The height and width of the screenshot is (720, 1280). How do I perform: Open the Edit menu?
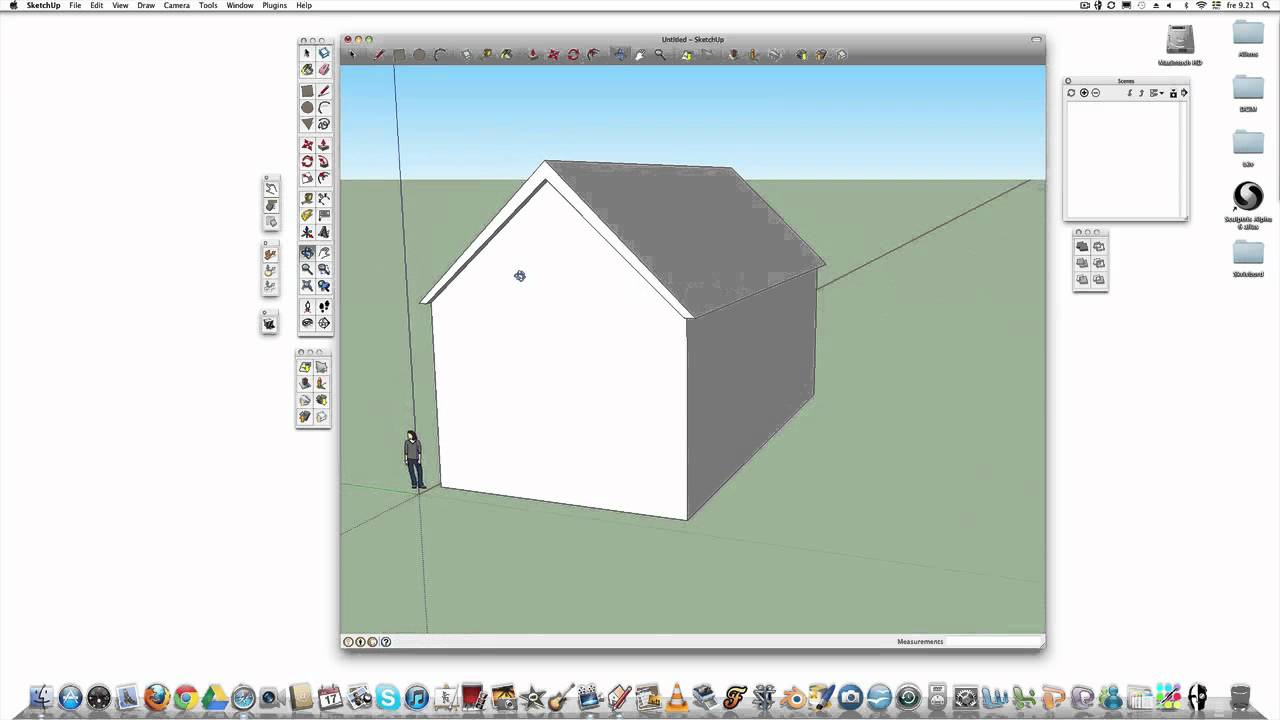click(96, 5)
